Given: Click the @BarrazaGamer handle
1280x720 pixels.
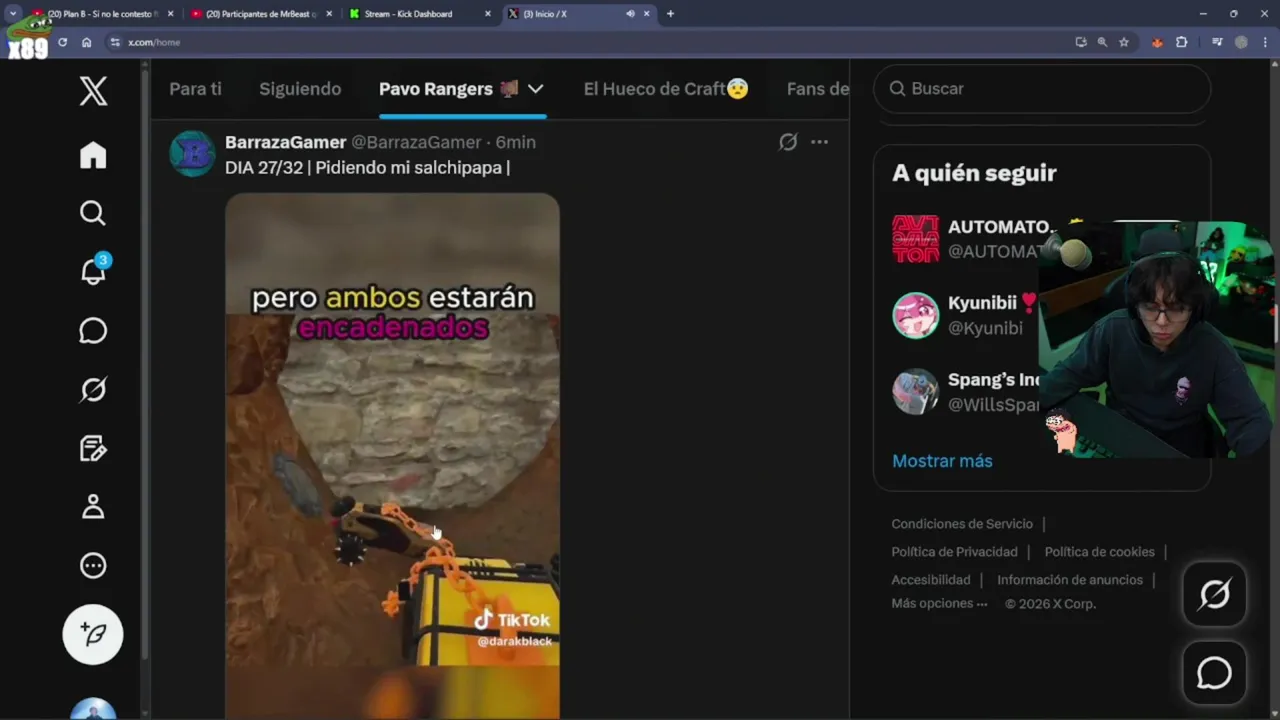Looking at the screenshot, I should coord(416,142).
